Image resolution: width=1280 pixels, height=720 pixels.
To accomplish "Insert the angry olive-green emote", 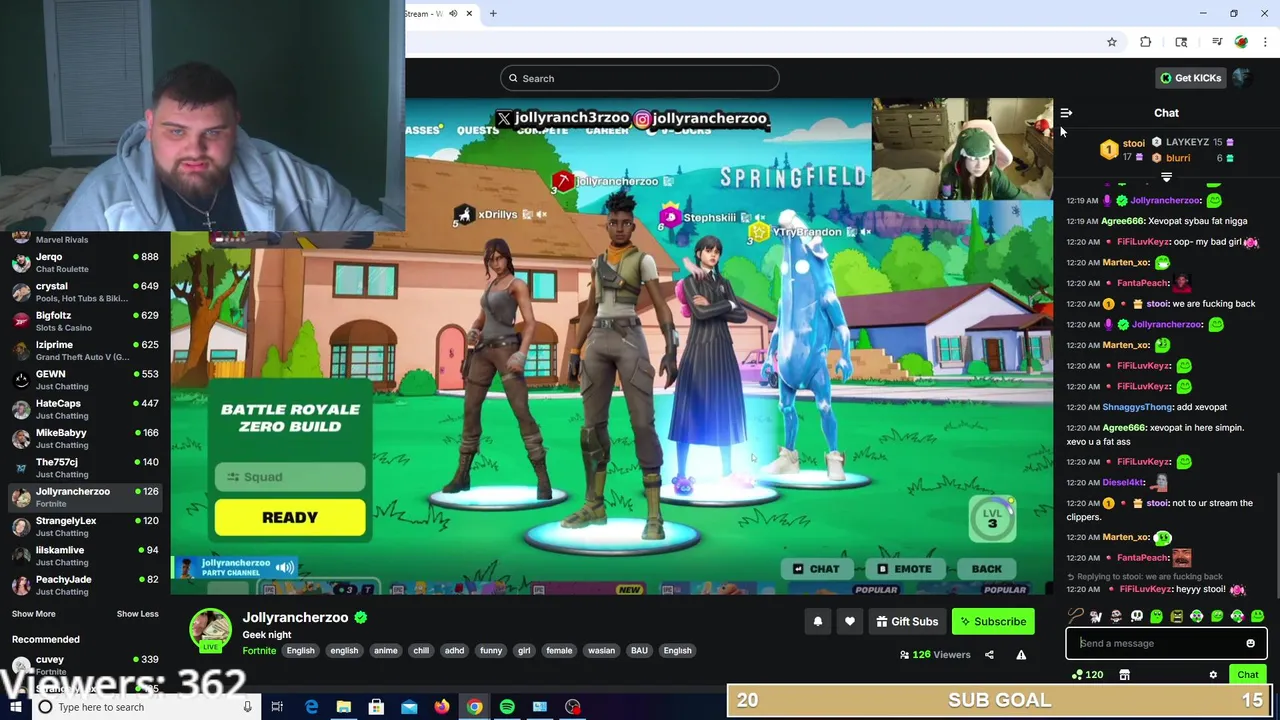I will pyautogui.click(x=1177, y=616).
